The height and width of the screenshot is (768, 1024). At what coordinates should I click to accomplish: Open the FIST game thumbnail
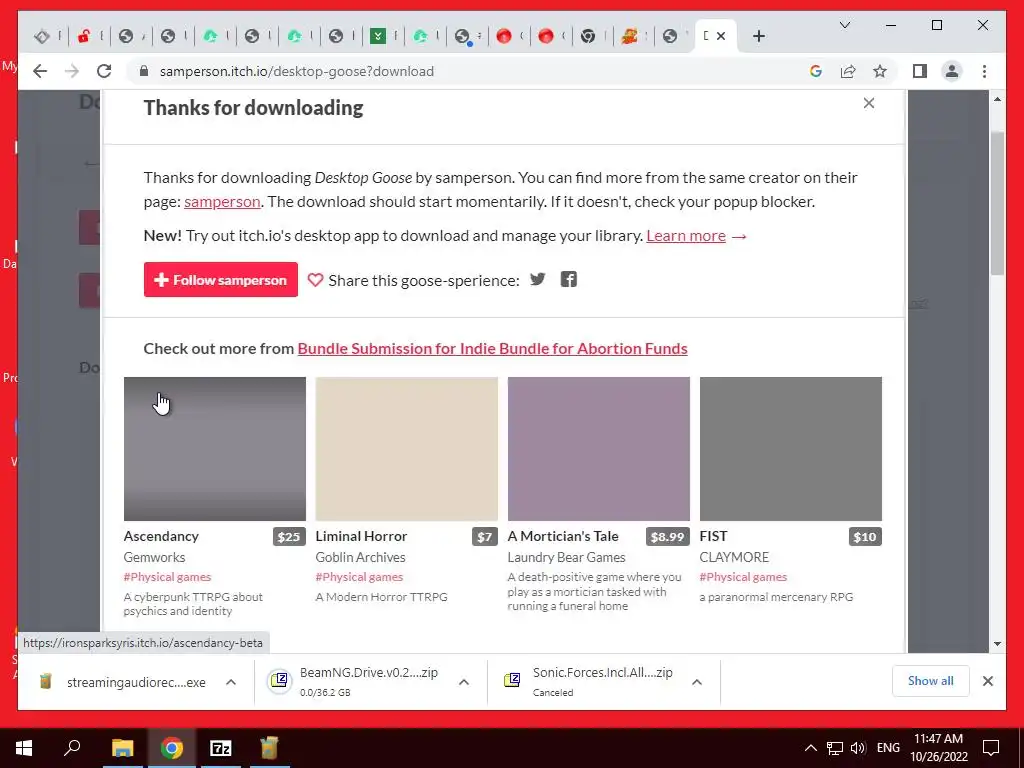pos(791,449)
